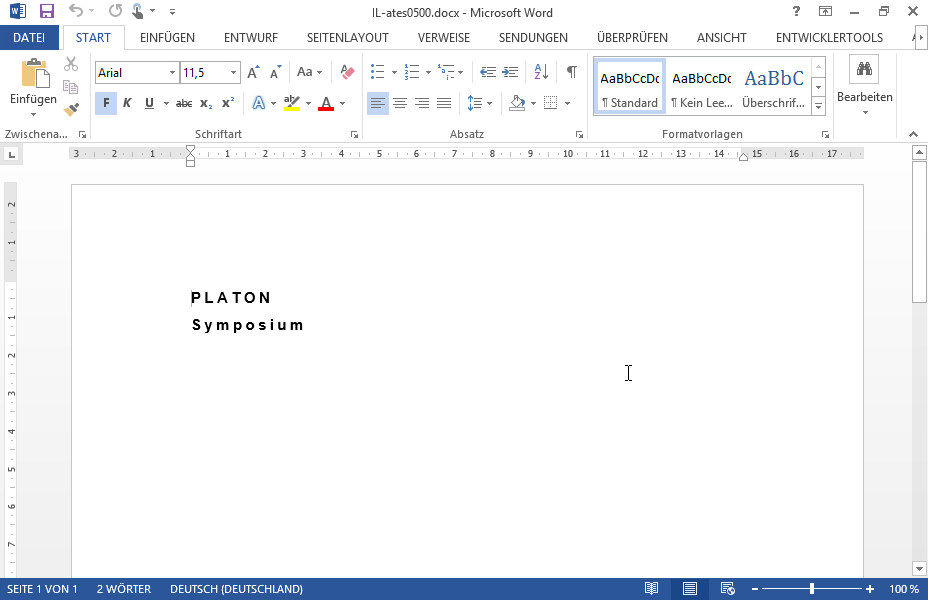
Task: Center the paragraph text
Action: [400, 104]
